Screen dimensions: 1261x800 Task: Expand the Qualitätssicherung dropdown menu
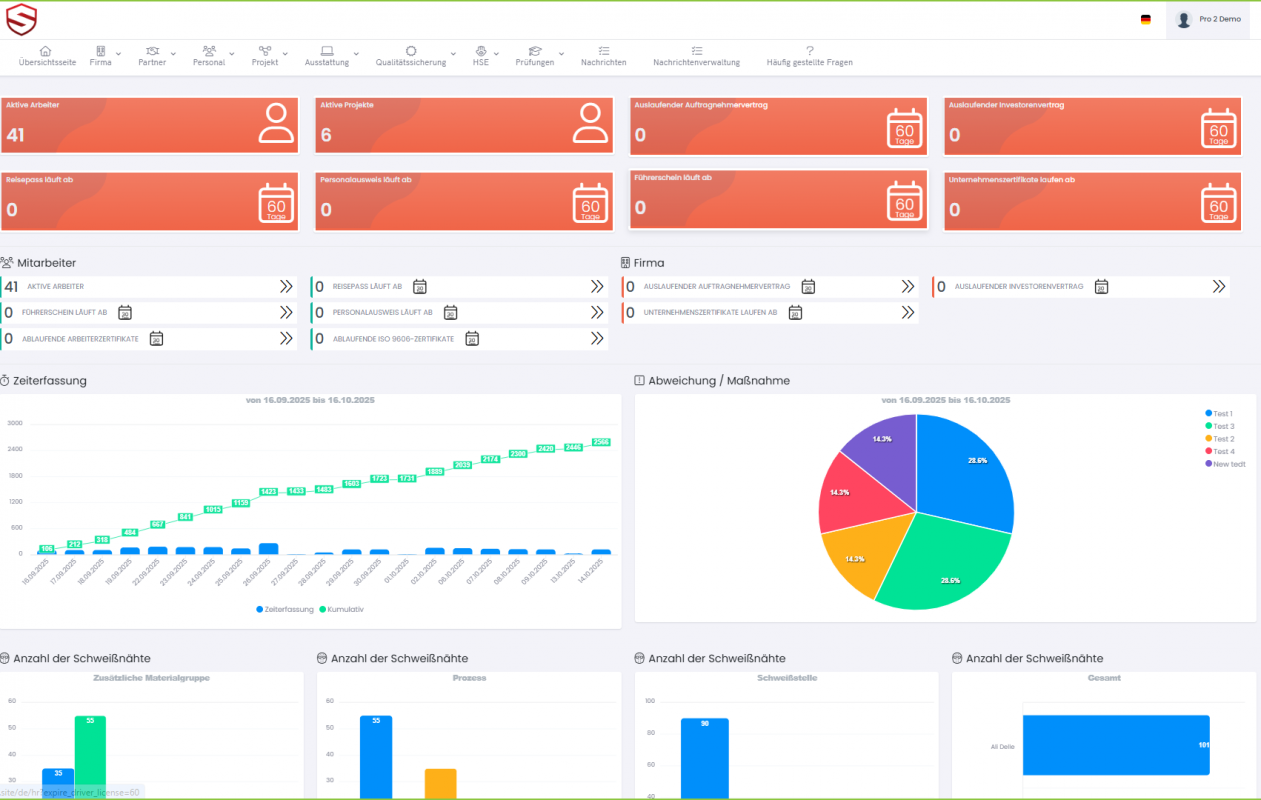416,56
